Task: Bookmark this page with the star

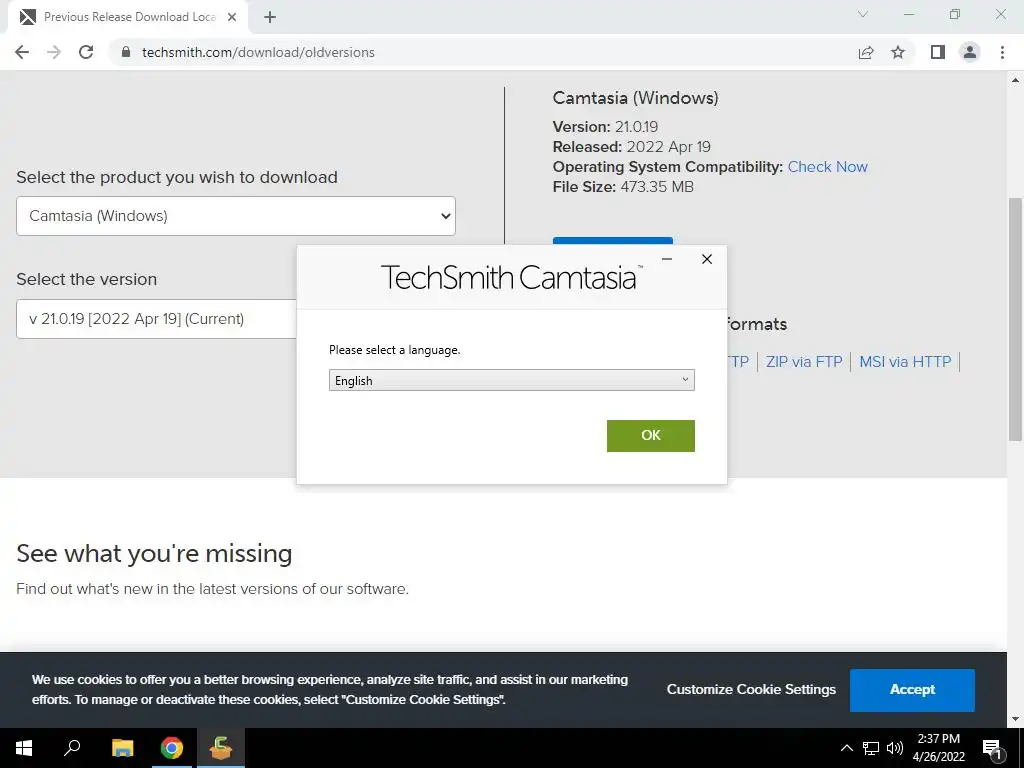Action: pos(898,52)
